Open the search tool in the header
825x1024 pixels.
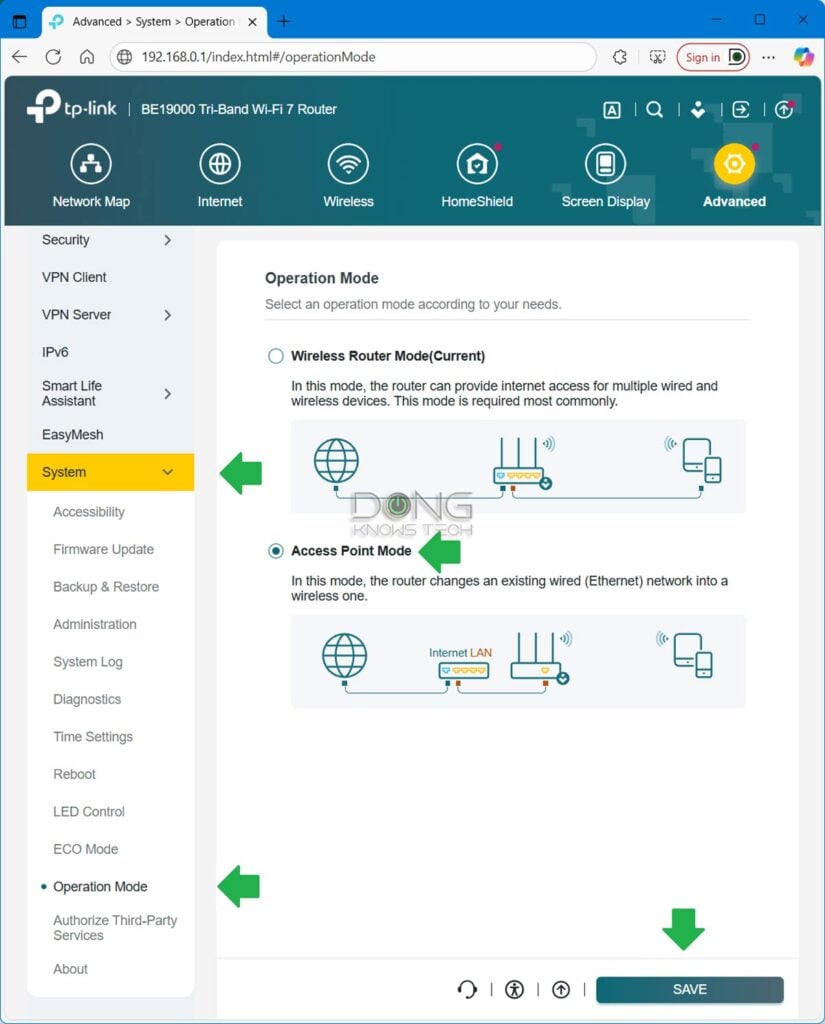pyautogui.click(x=655, y=110)
